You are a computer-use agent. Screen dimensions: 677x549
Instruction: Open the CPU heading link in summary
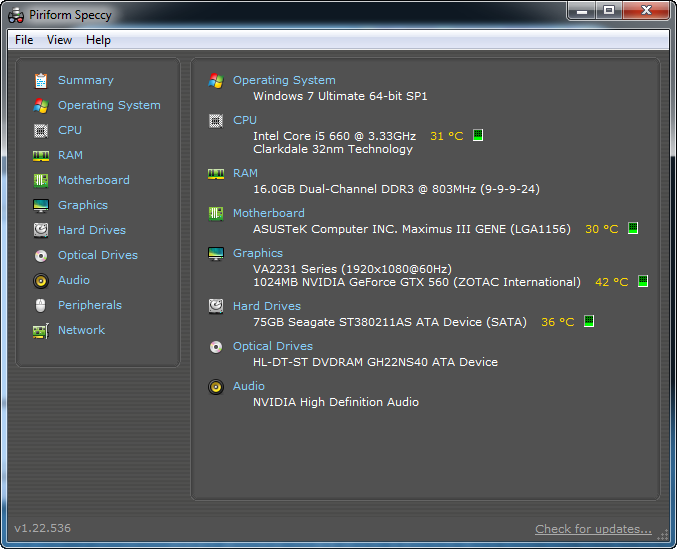click(x=245, y=120)
